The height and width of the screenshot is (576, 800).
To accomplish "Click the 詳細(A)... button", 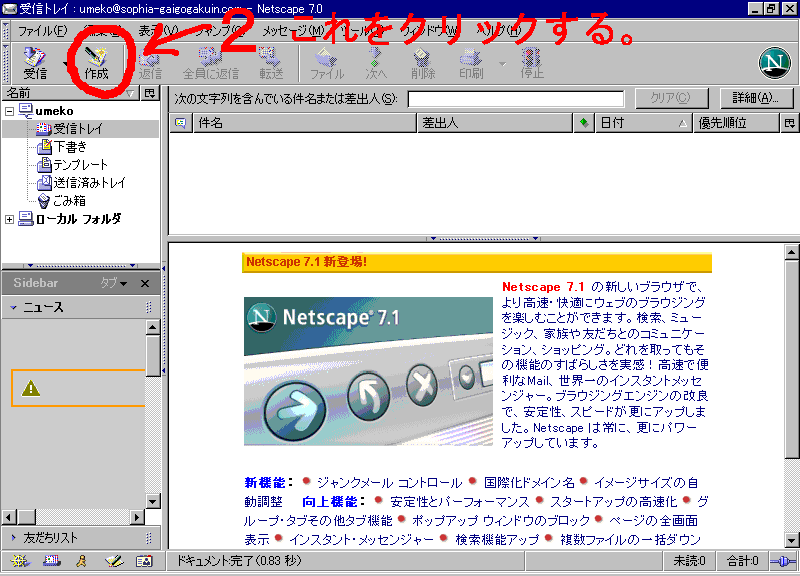I will tap(755, 98).
